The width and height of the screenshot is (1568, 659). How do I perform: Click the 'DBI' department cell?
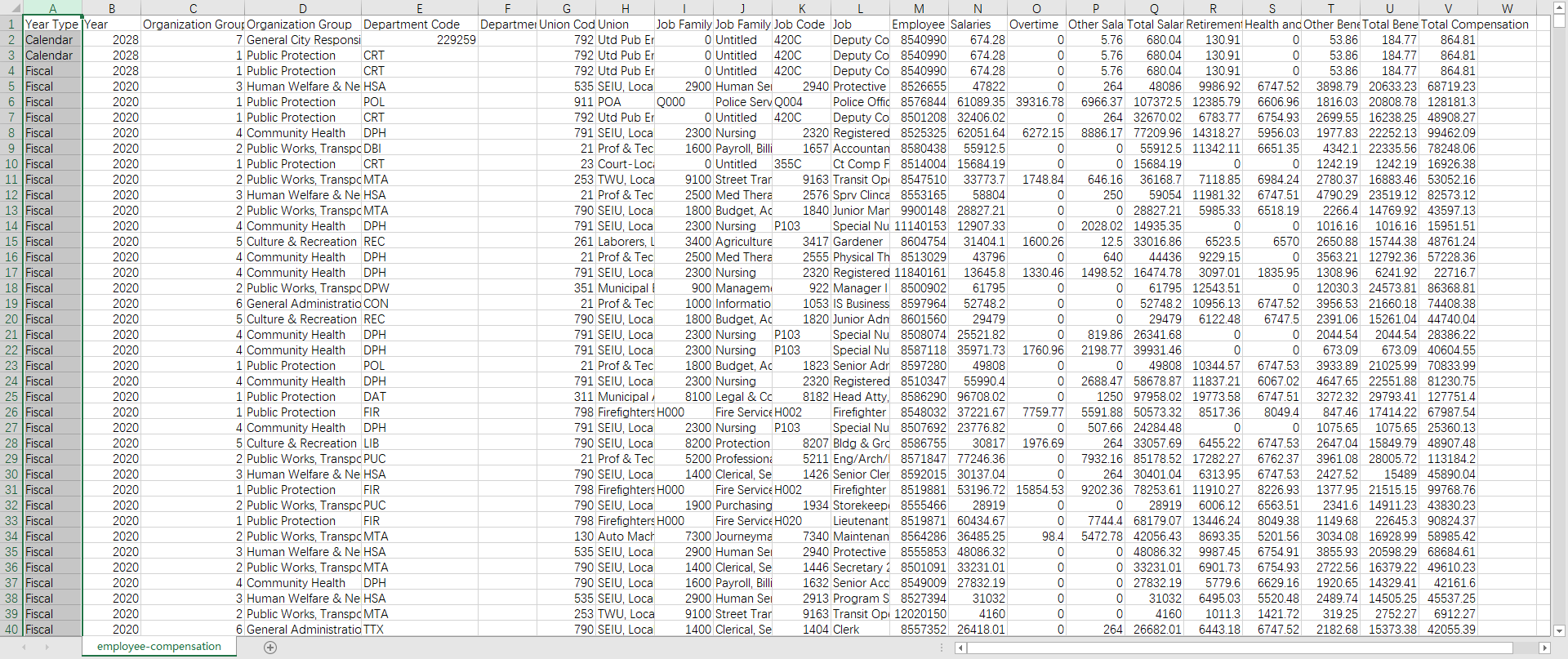pos(420,149)
